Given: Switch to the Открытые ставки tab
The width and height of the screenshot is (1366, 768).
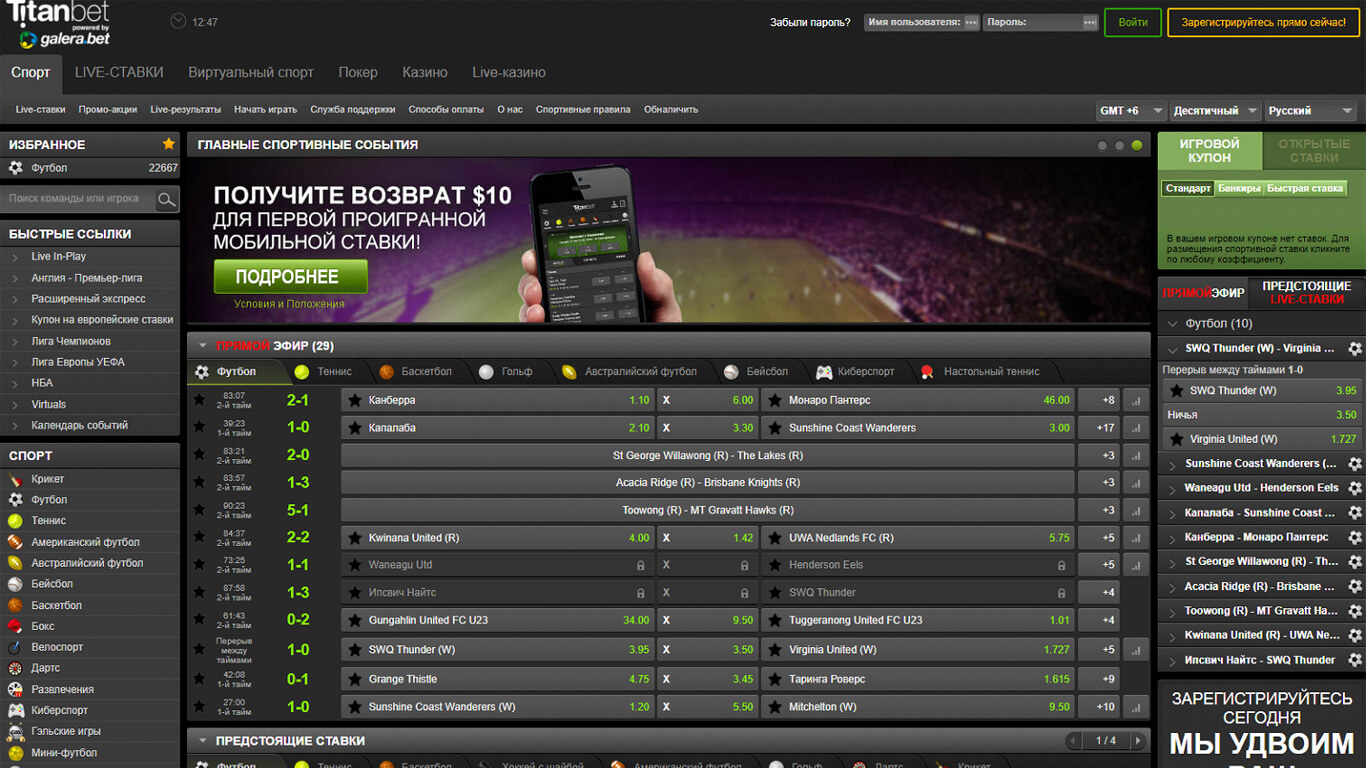Looking at the screenshot, I should coord(1313,151).
